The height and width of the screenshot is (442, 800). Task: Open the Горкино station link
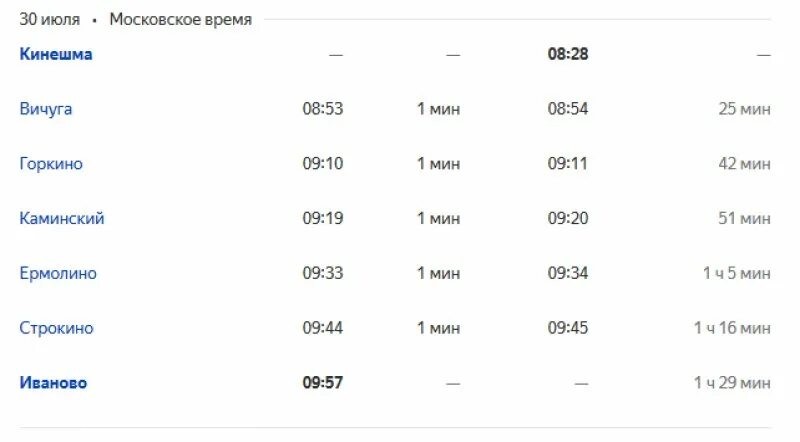click(x=51, y=163)
